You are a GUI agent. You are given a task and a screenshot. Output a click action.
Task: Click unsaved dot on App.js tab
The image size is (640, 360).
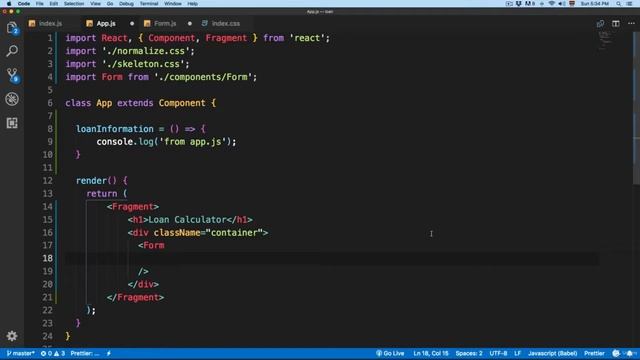coord(132,24)
